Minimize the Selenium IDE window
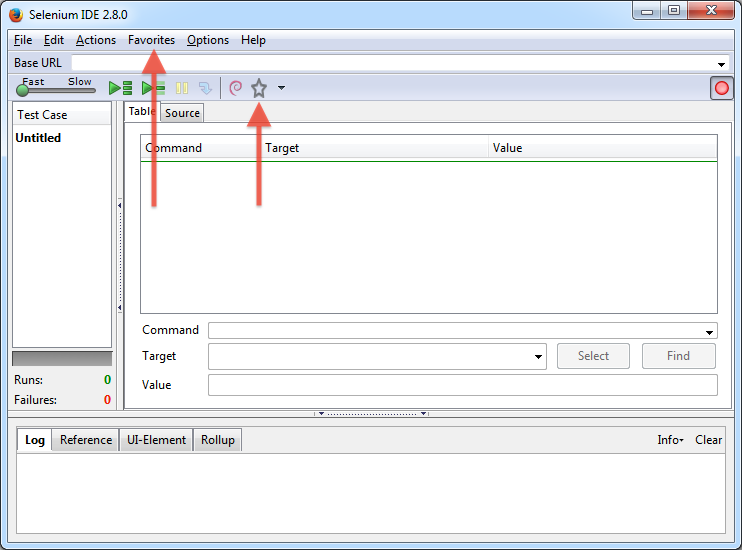 pyautogui.click(x=647, y=11)
